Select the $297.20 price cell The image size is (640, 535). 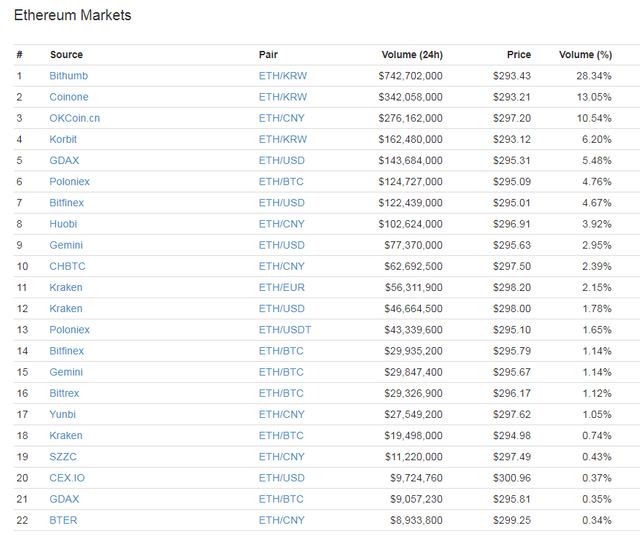[512, 118]
